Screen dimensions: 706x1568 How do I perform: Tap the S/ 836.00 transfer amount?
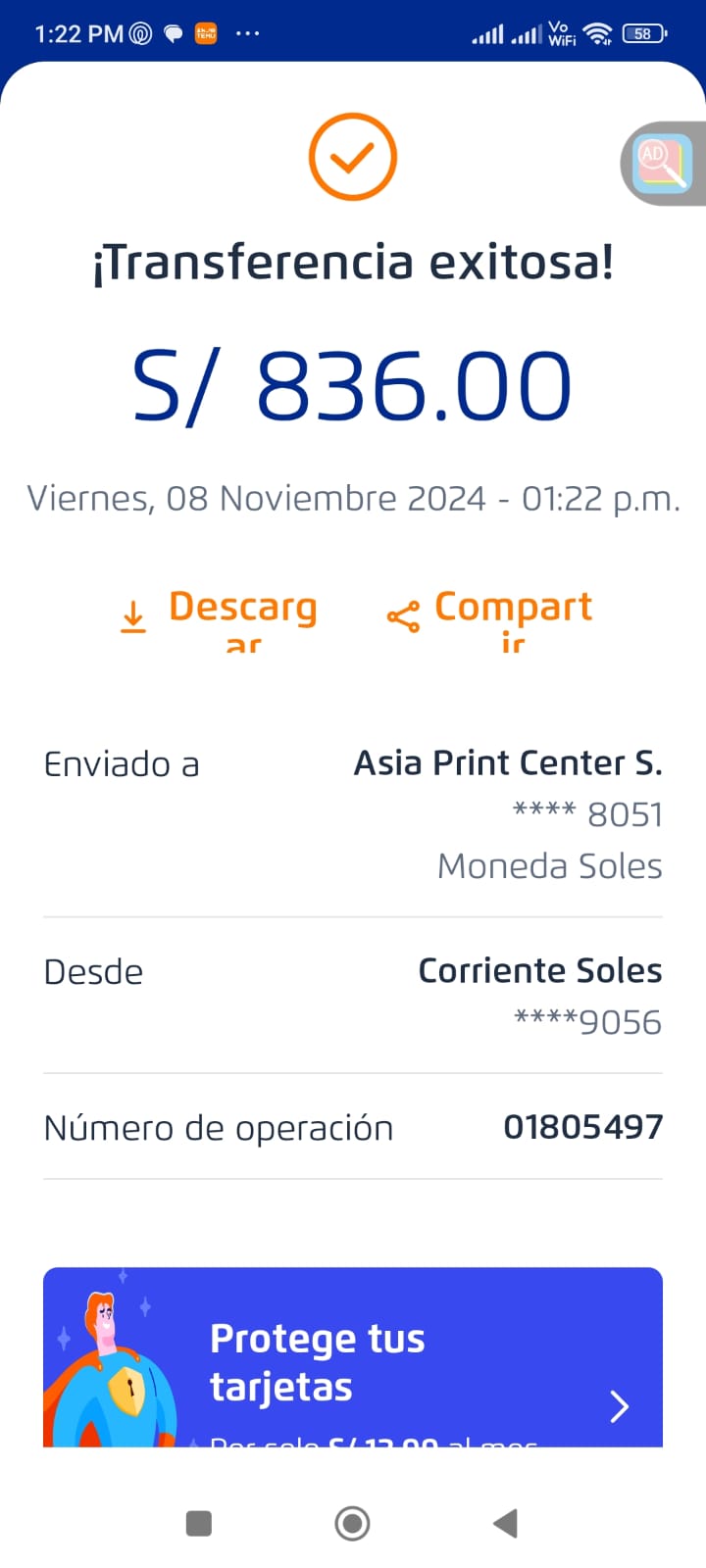pos(352,386)
